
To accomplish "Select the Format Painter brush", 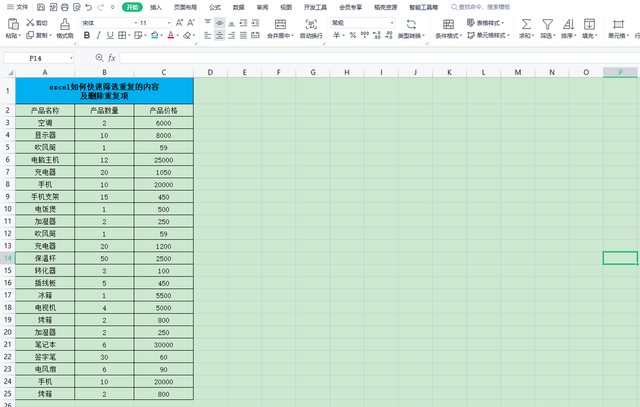I will coord(65,24).
